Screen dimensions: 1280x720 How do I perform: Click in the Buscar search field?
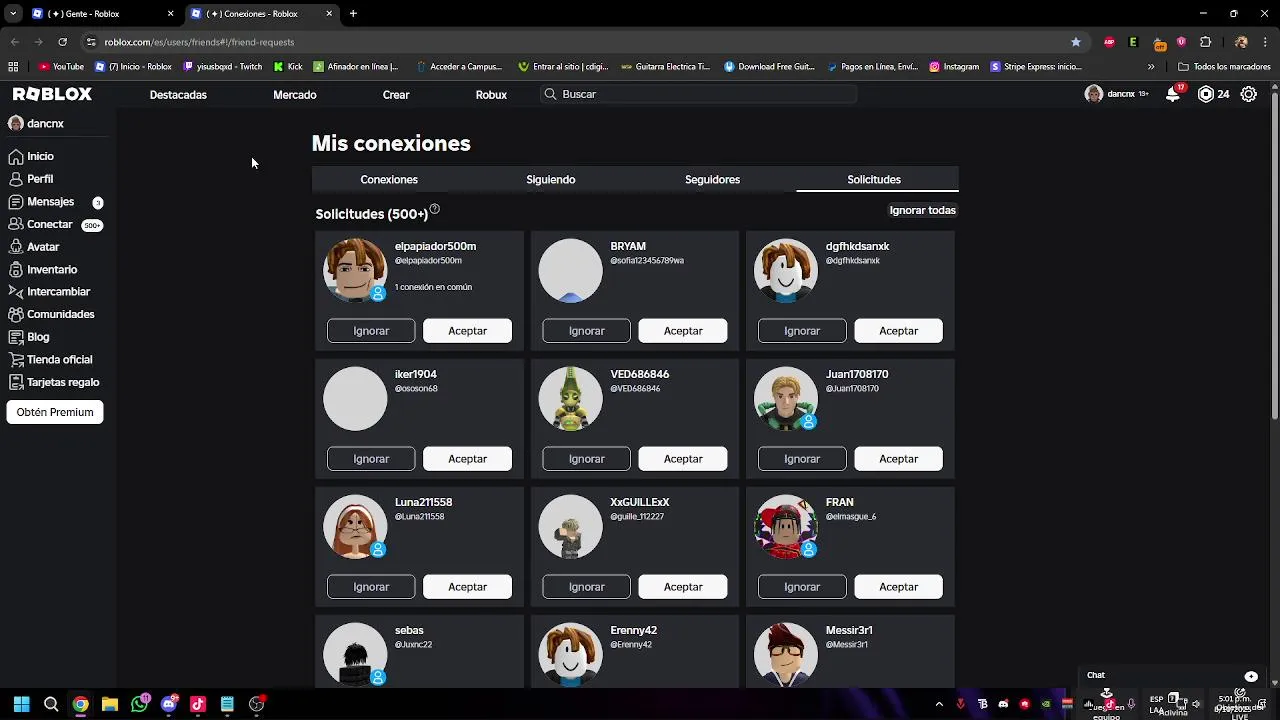tap(698, 94)
